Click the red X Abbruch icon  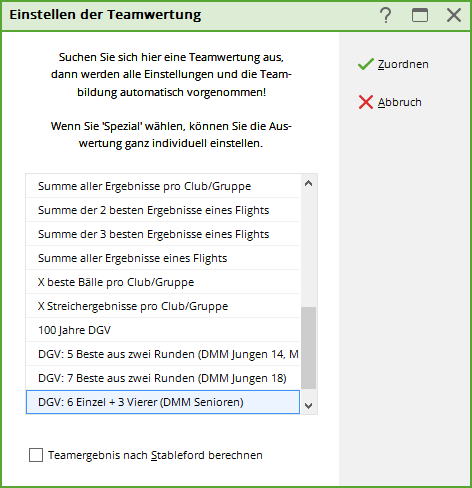coord(366,102)
